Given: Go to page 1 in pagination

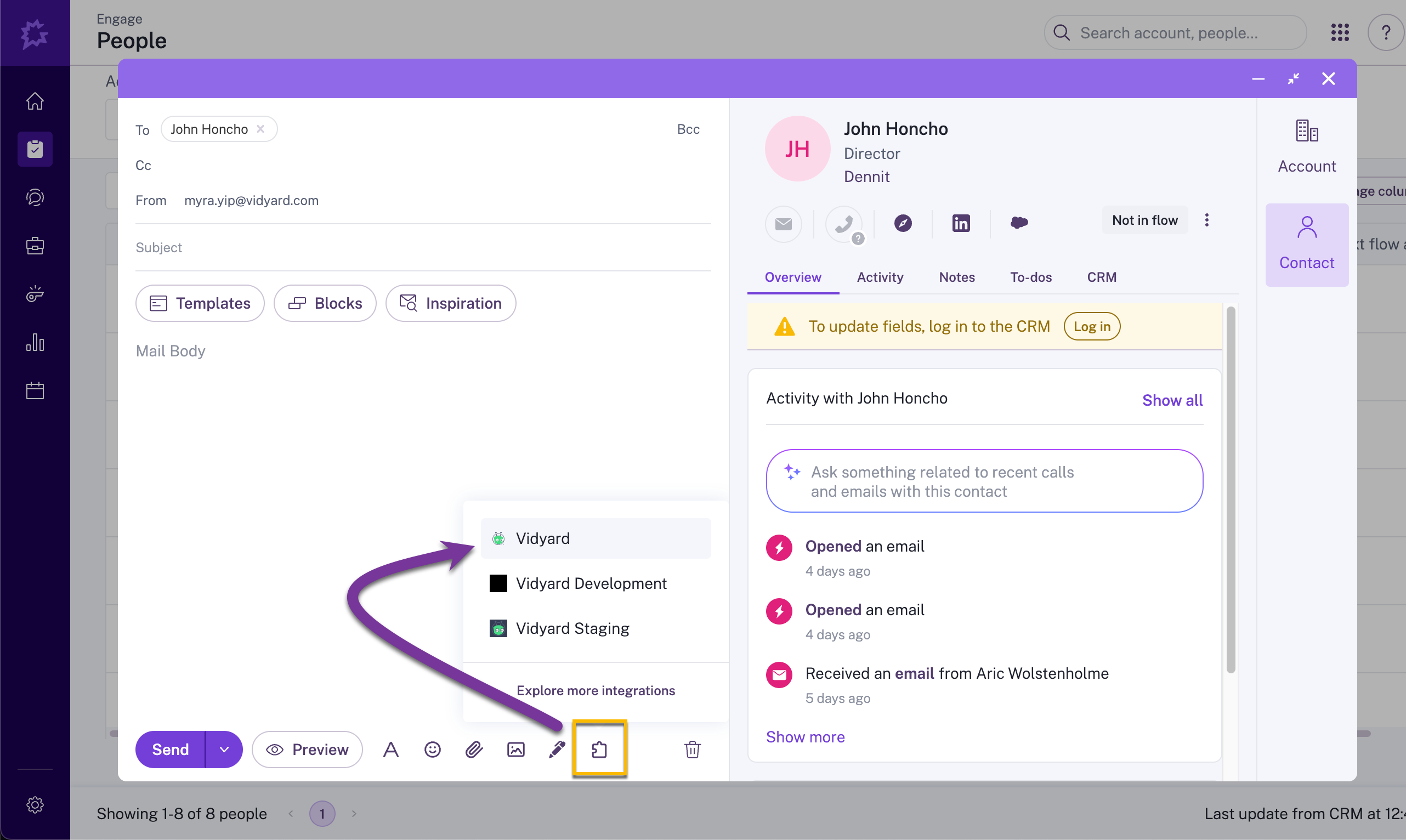Looking at the screenshot, I should (322, 813).
